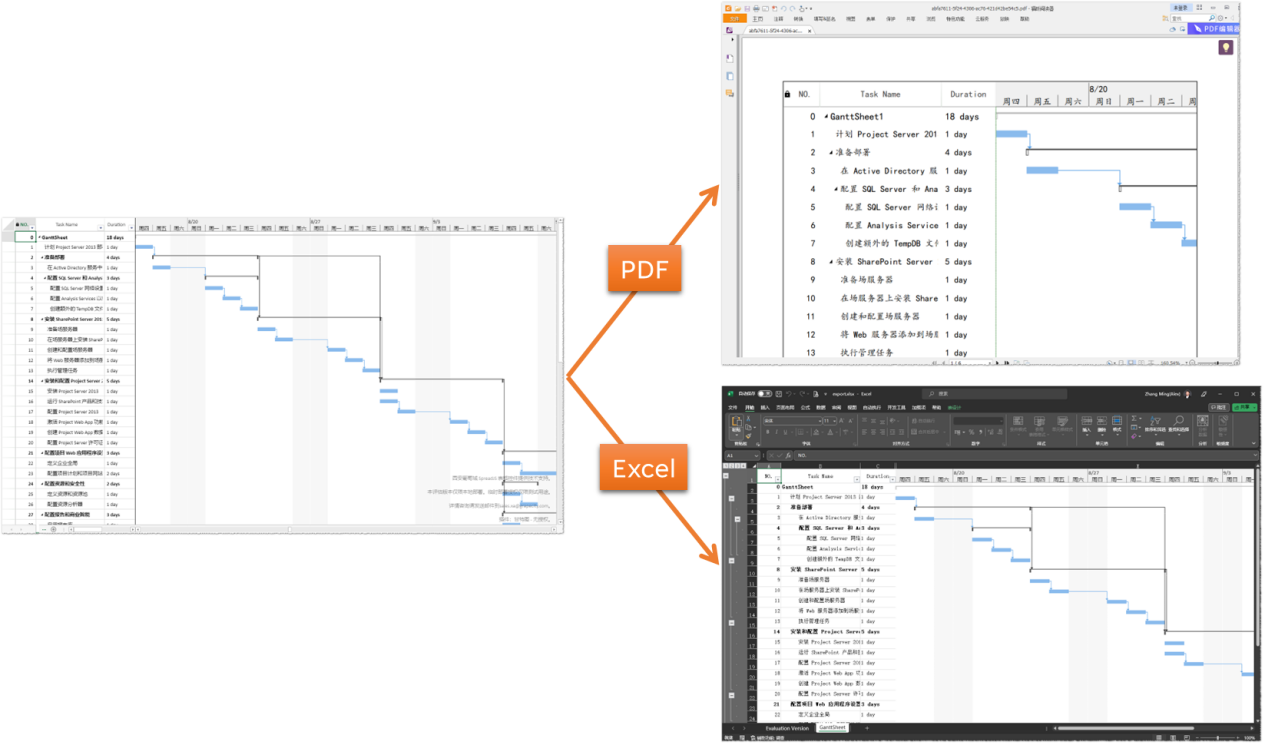Collapse row 8 SharePoint Server group left sheet
The image size is (1265, 745).
click(42, 319)
